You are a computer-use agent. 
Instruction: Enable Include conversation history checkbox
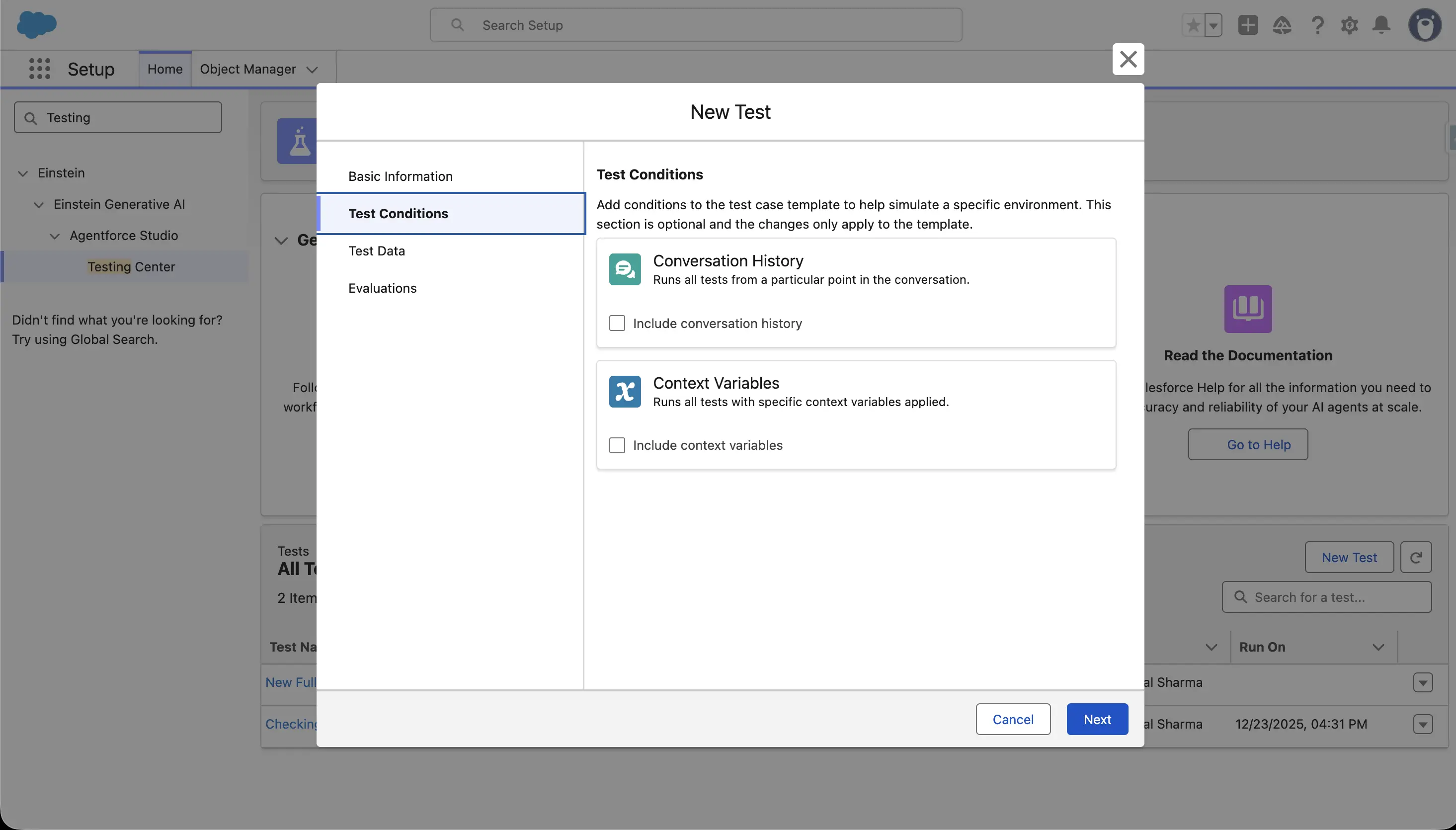pos(617,323)
